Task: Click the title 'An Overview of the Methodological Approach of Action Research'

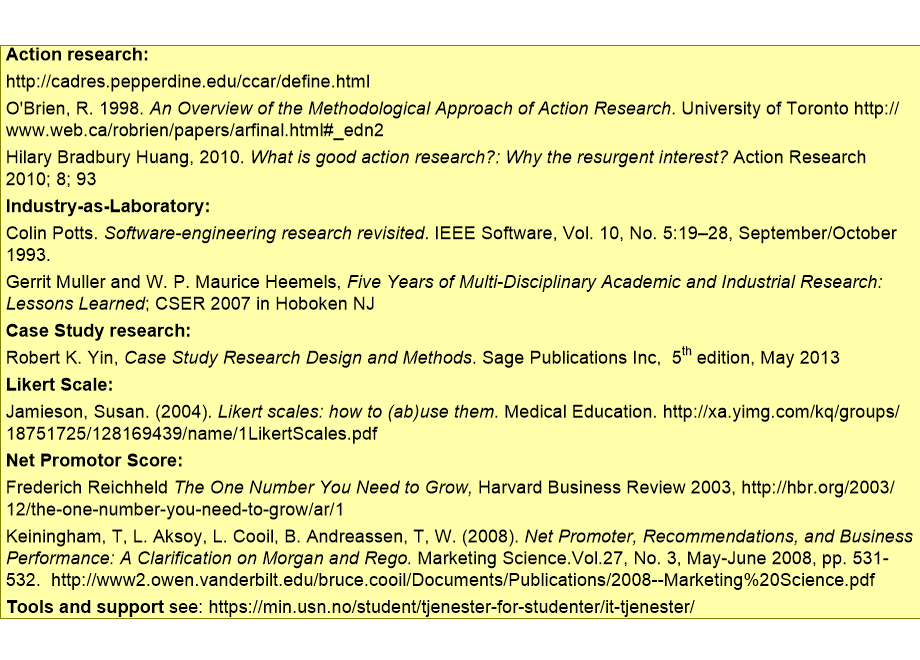Action: [x=411, y=109]
